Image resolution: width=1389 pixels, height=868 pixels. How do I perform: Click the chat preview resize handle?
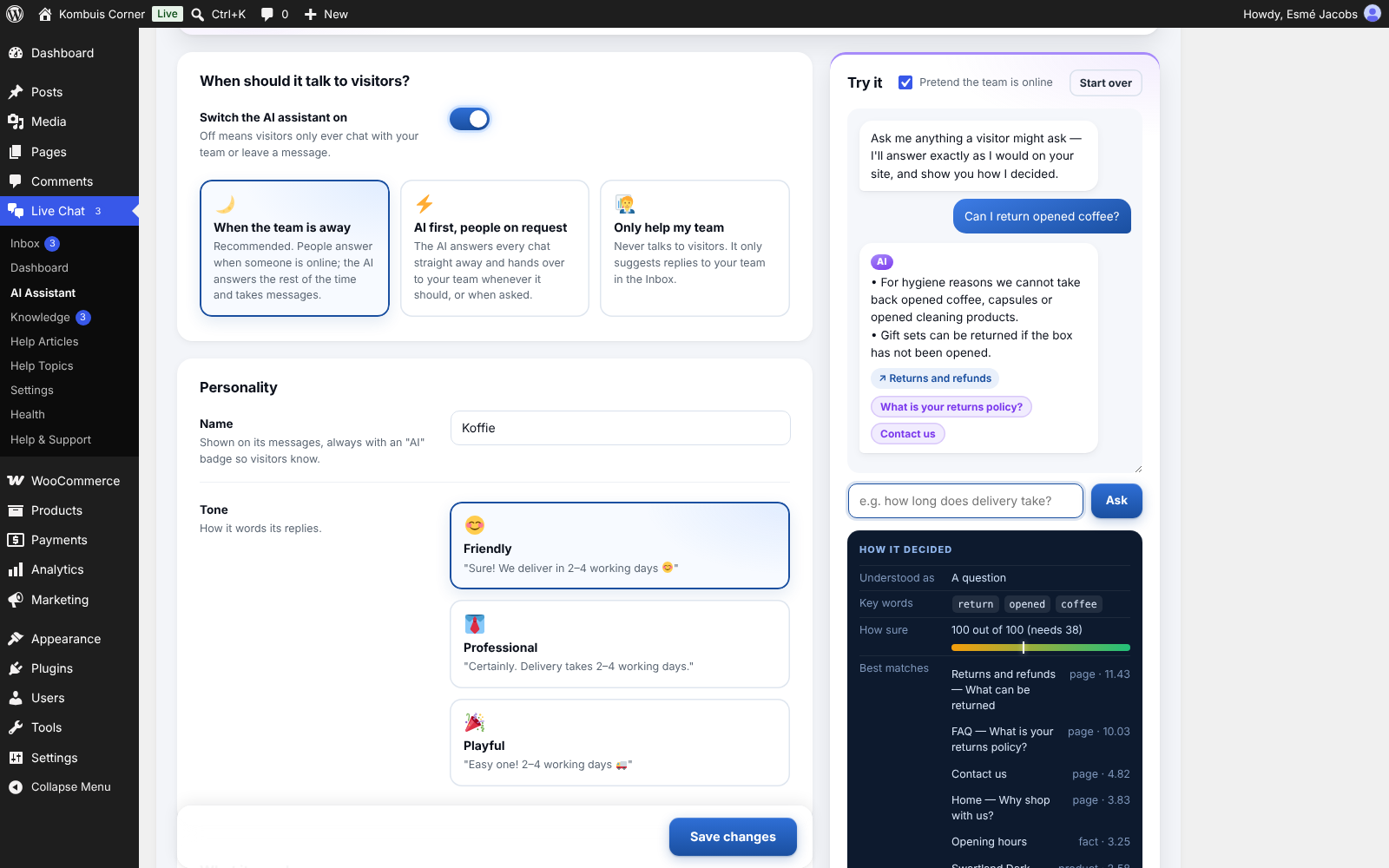[1137, 469]
